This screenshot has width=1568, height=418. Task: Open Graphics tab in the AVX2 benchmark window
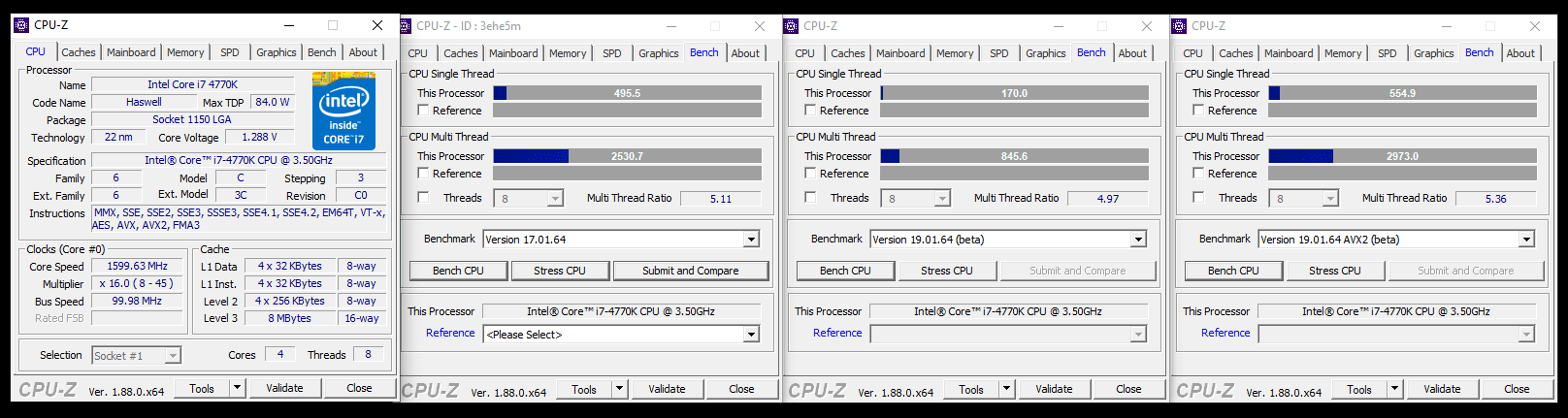(1434, 53)
